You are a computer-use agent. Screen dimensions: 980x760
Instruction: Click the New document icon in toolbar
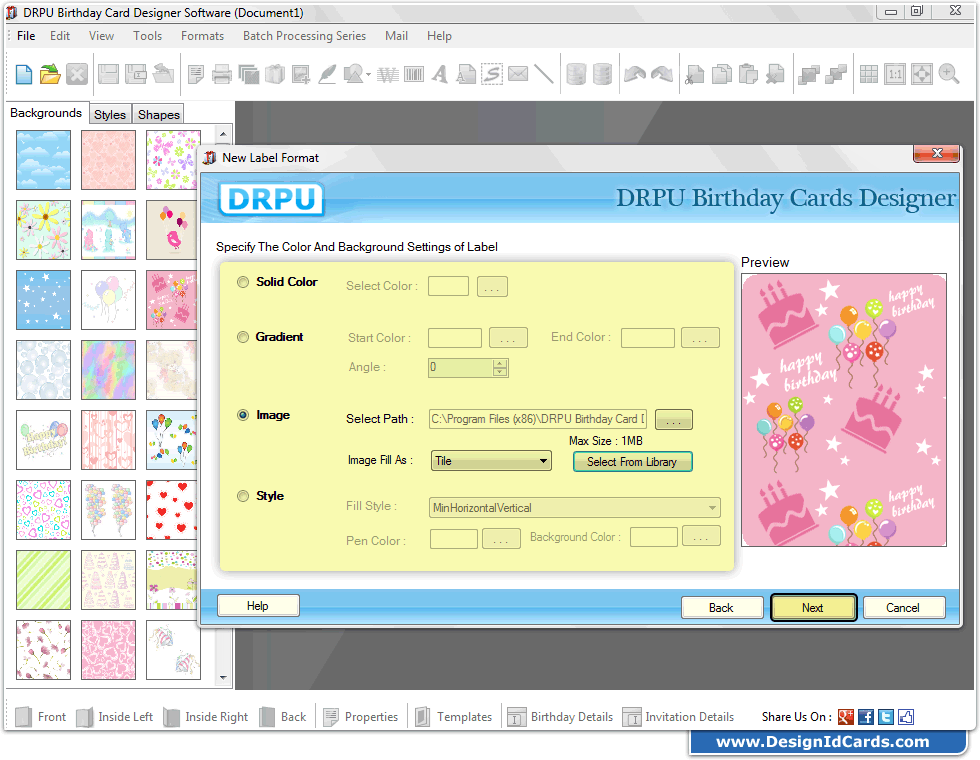pyautogui.click(x=24, y=74)
